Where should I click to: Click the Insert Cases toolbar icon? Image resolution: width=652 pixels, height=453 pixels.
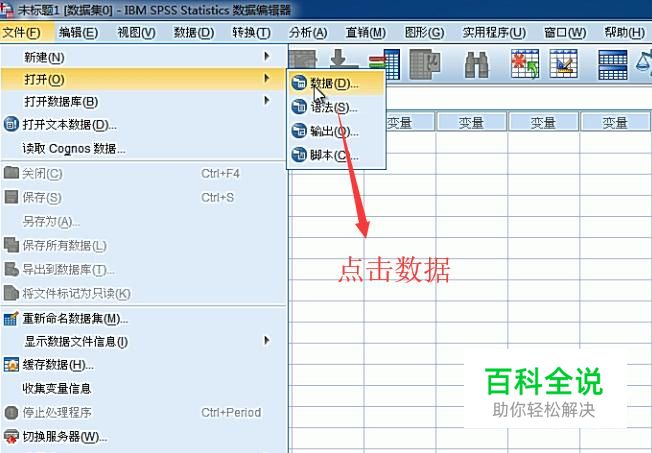[525, 64]
